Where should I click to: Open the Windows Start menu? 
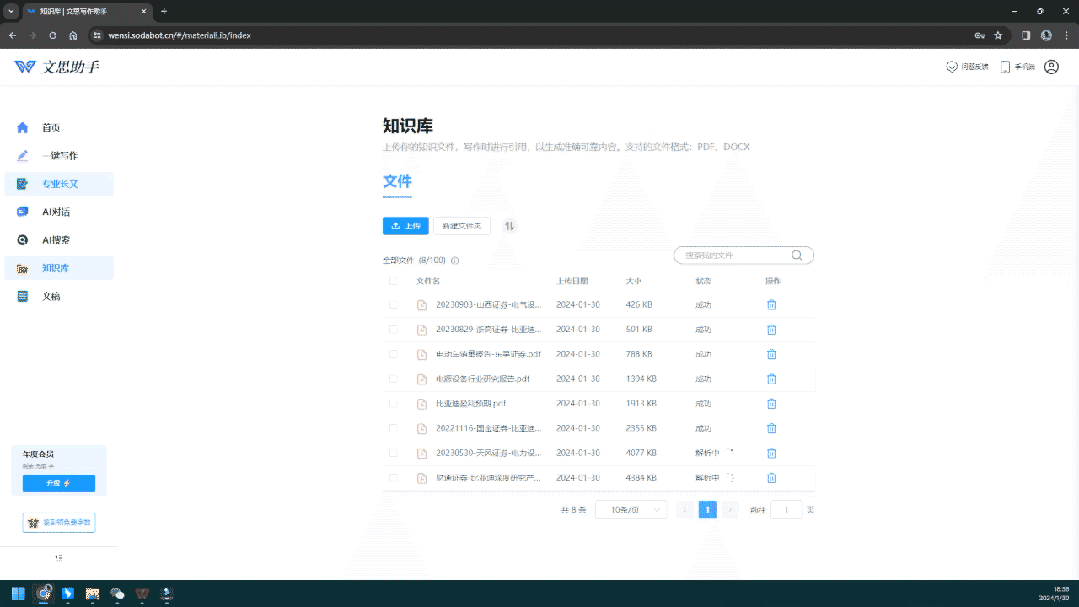[x=18, y=593]
